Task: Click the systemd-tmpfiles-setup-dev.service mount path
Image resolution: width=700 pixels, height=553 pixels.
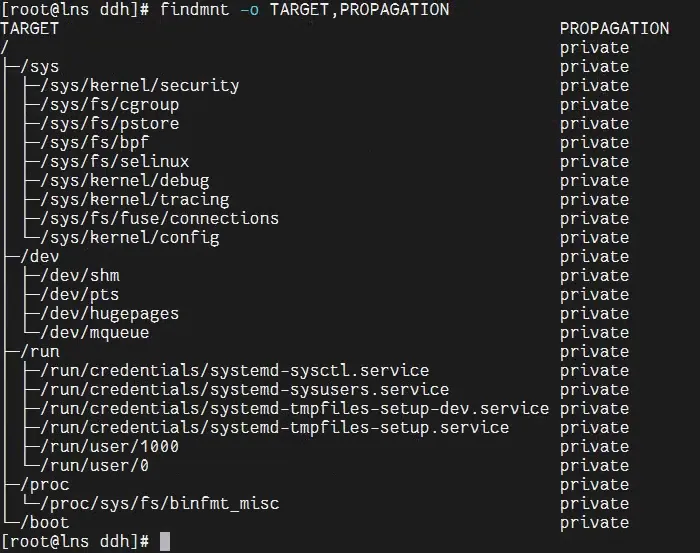Action: 294,409
